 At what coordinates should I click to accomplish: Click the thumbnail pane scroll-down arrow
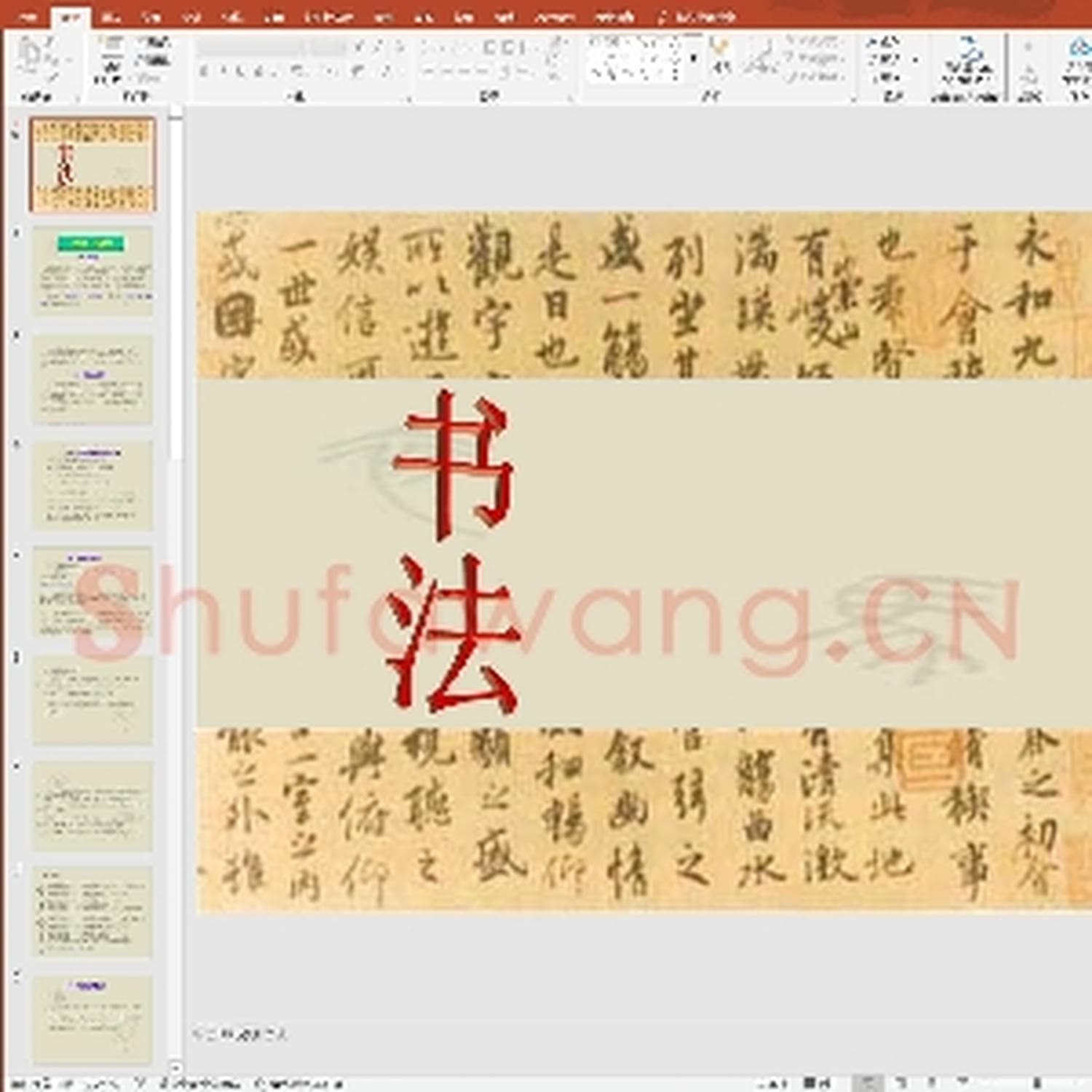pyautogui.click(x=175, y=1067)
